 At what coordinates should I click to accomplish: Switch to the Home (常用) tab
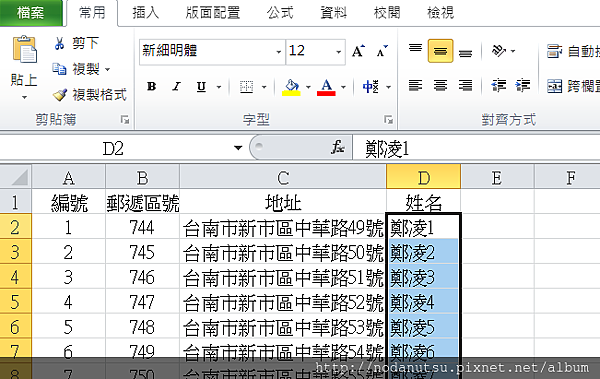pos(92,13)
